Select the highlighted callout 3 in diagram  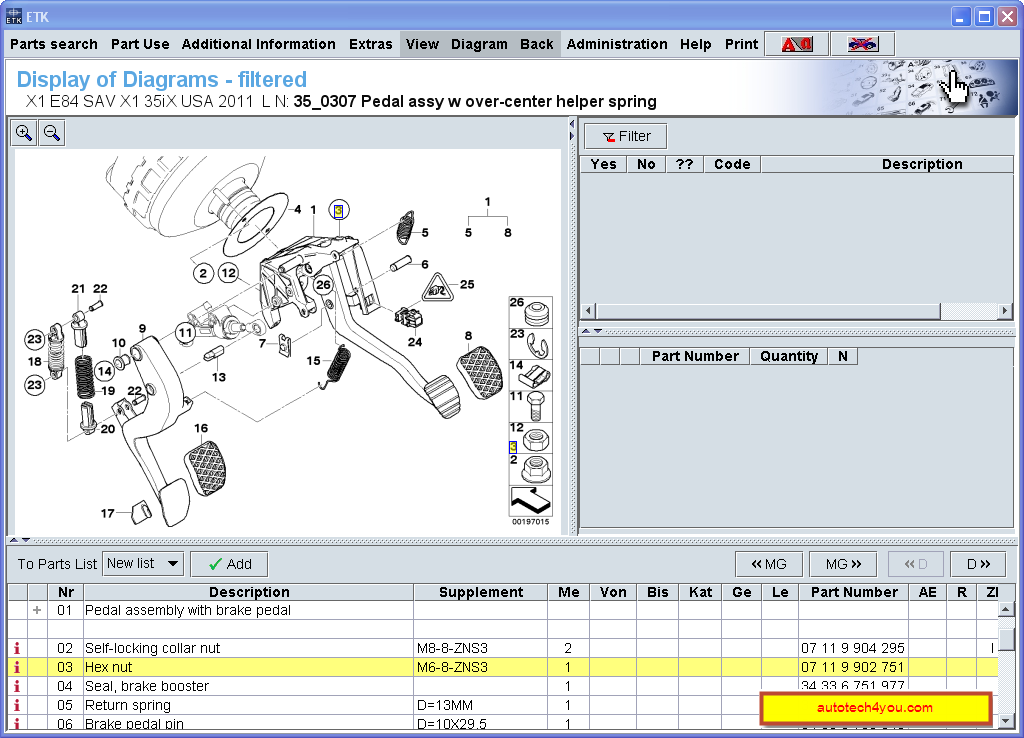coord(338,210)
